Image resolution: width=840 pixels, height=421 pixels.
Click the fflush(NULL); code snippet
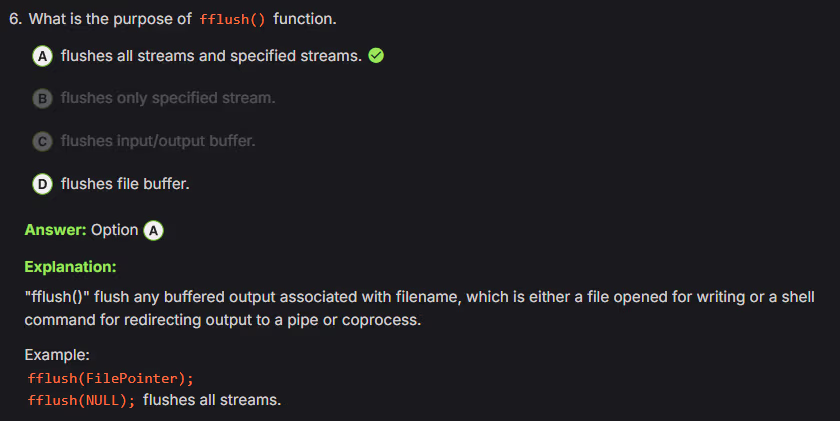click(x=83, y=401)
